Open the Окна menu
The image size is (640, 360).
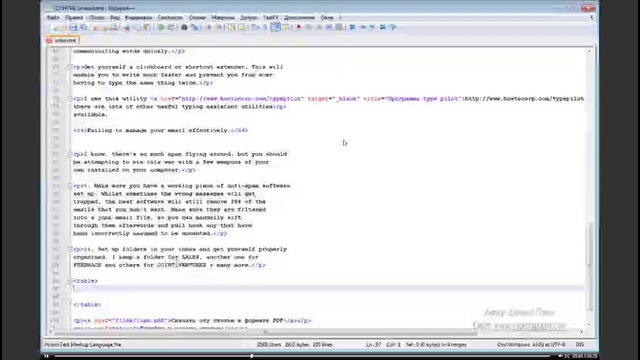[327, 18]
